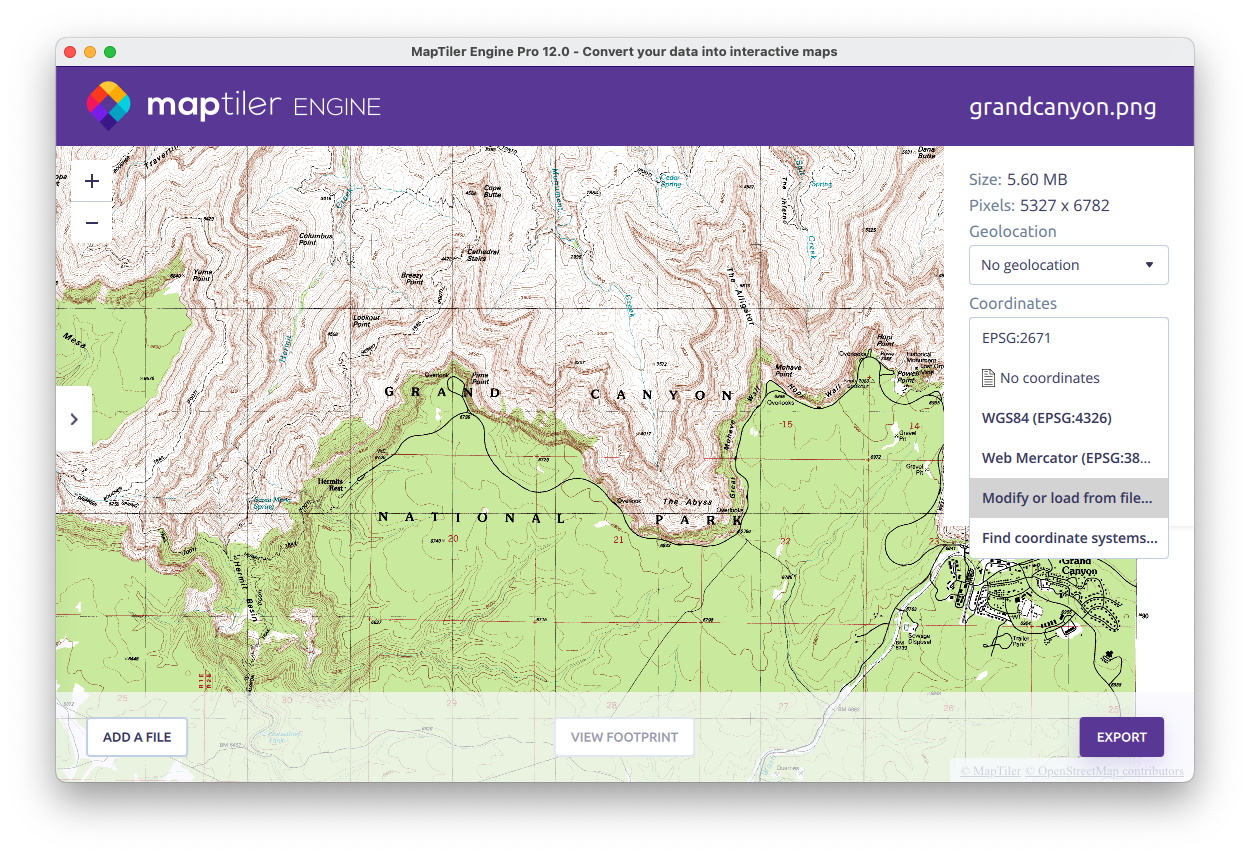The height and width of the screenshot is (856, 1250).
Task: Click the document icon beside No coordinates
Action: tap(988, 378)
